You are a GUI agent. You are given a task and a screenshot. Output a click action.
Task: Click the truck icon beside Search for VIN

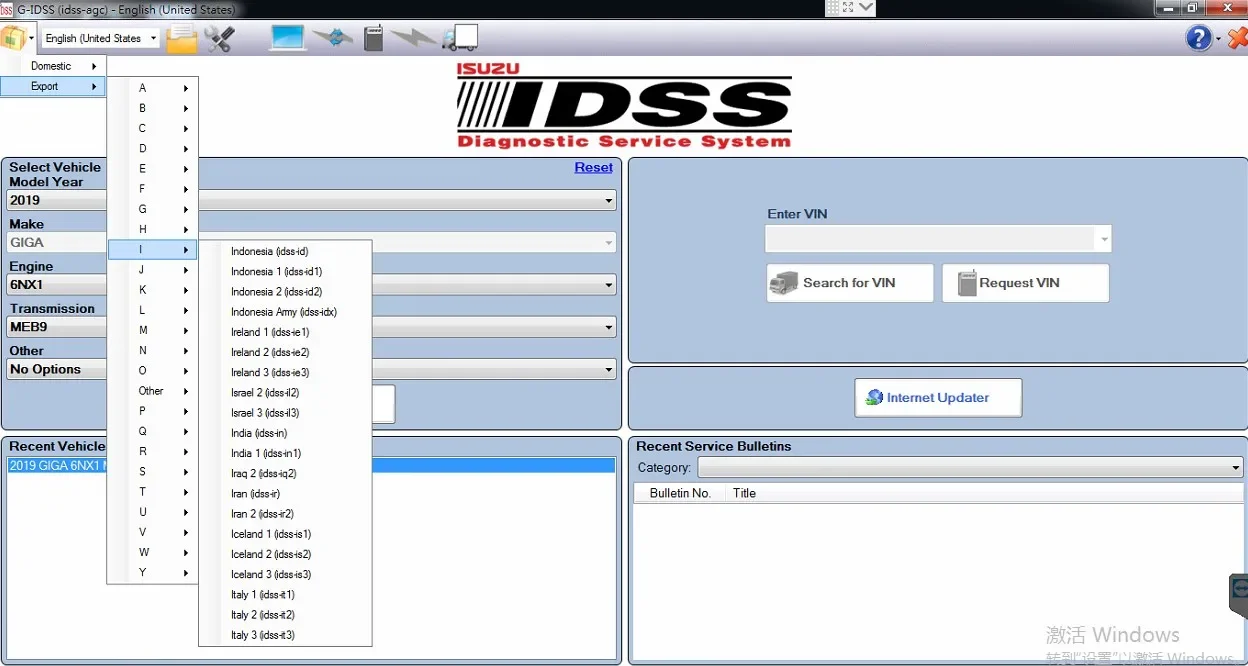tap(784, 283)
